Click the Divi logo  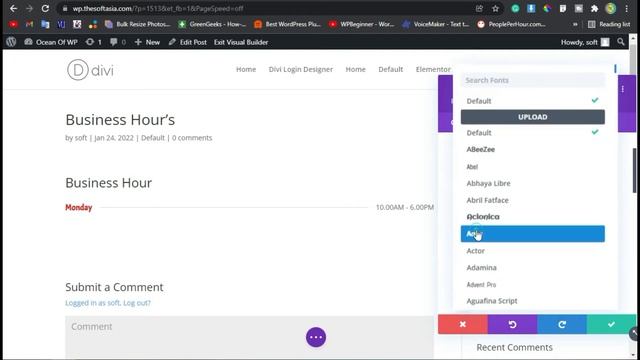[90, 70]
